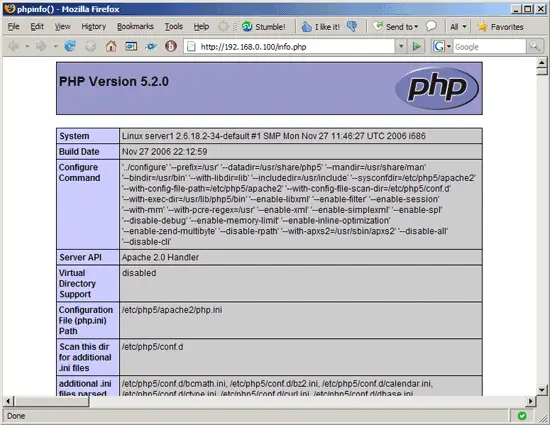The width and height of the screenshot is (550, 425).
Task: Open the Tools menu
Action: (174, 27)
